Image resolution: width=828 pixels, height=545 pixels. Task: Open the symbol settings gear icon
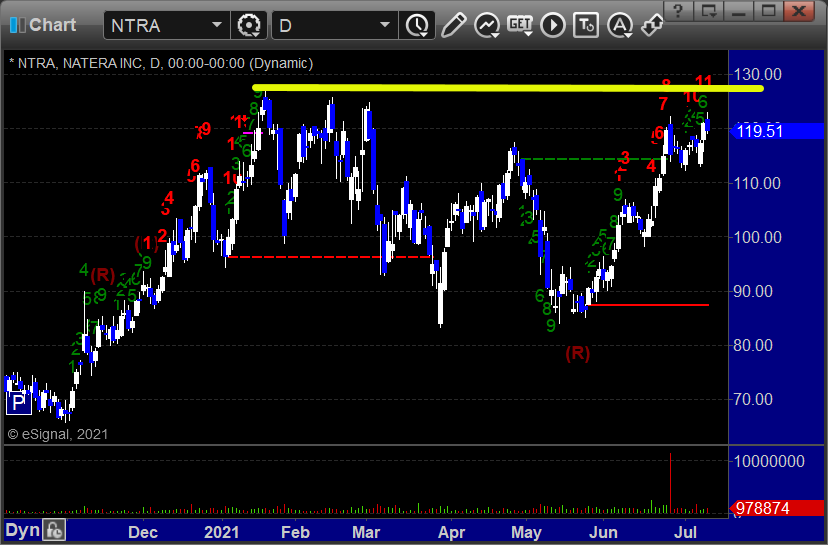(x=249, y=24)
